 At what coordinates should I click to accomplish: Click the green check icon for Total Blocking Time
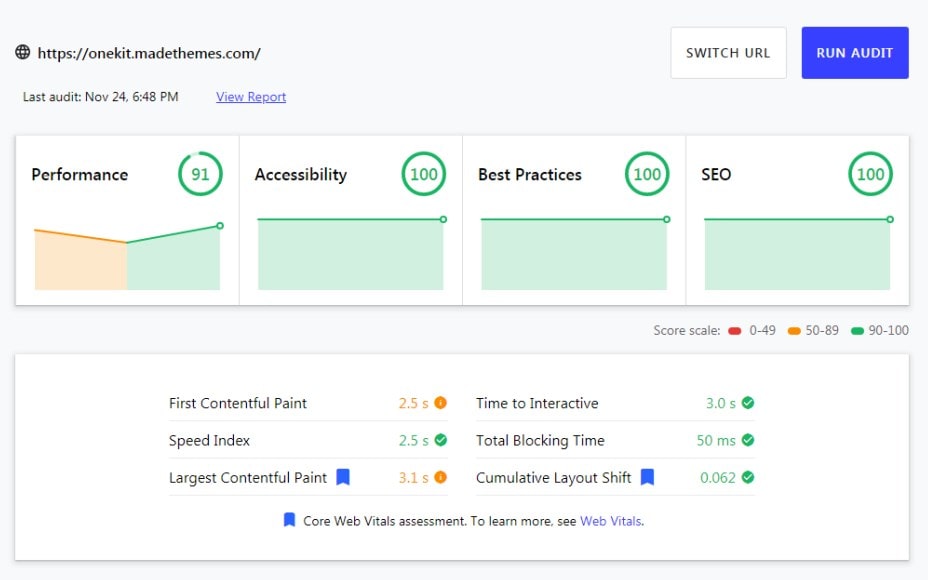coord(748,440)
